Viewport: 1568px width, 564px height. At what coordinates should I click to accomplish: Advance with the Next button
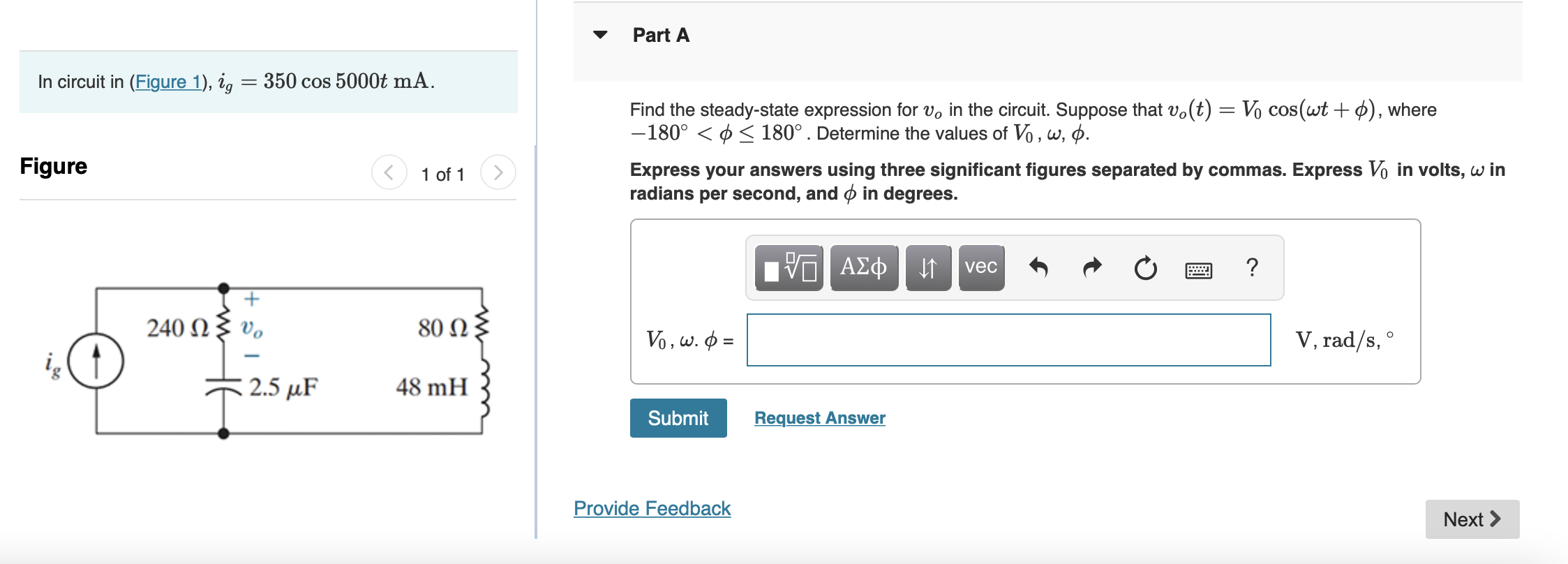[1472, 519]
